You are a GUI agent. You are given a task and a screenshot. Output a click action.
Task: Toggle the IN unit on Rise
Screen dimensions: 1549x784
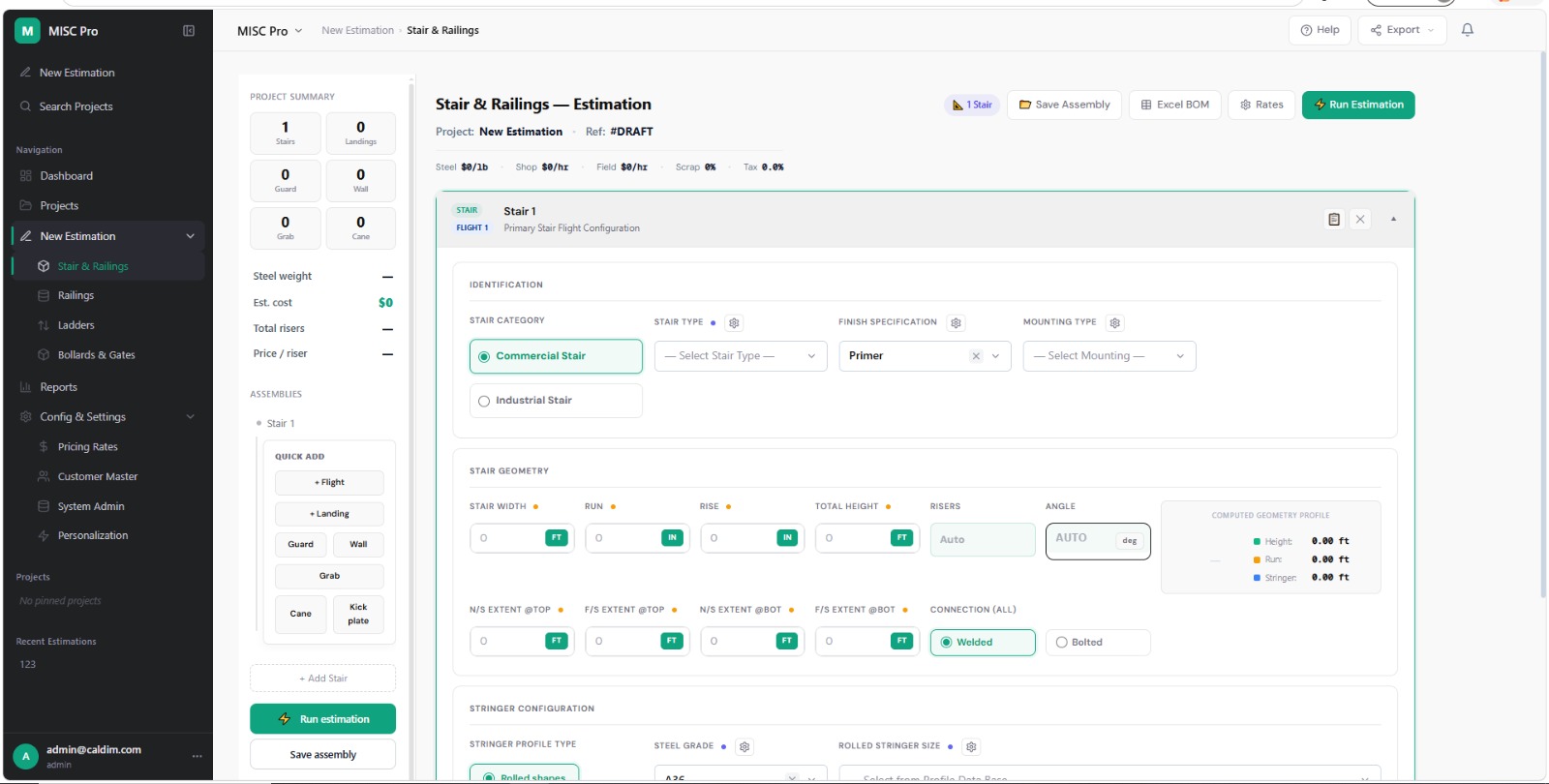click(787, 538)
